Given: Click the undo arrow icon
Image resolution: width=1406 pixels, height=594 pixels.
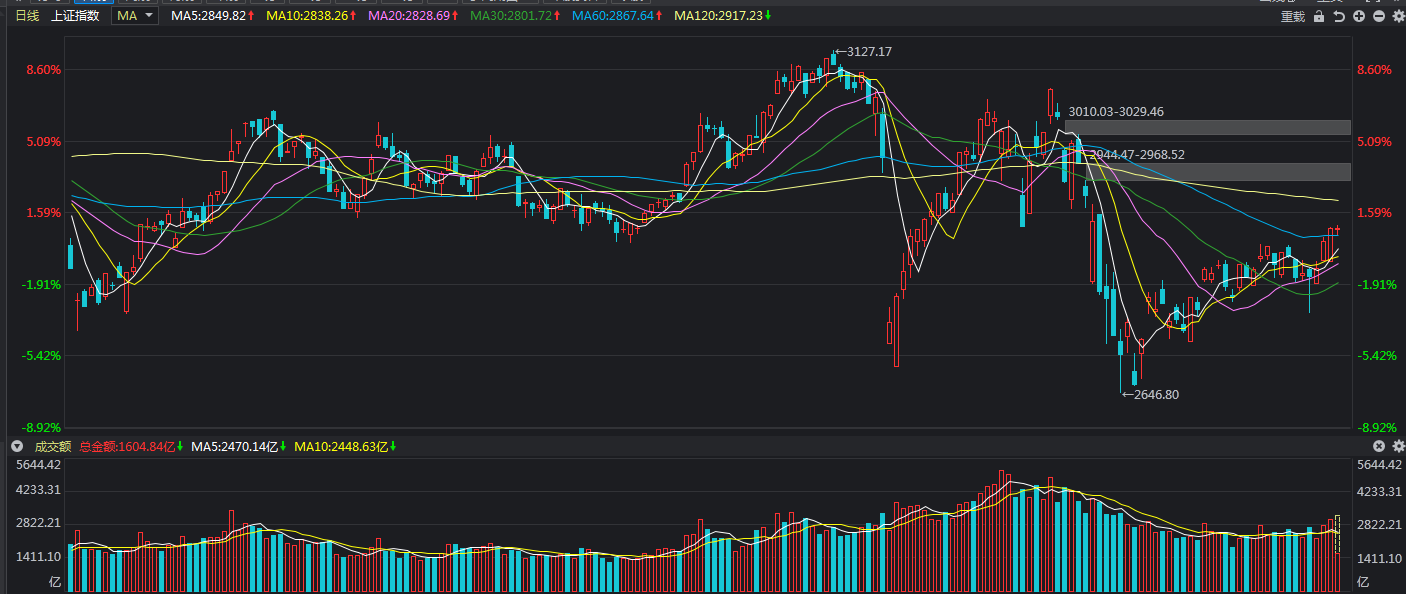Looking at the screenshot, I should [1339, 17].
